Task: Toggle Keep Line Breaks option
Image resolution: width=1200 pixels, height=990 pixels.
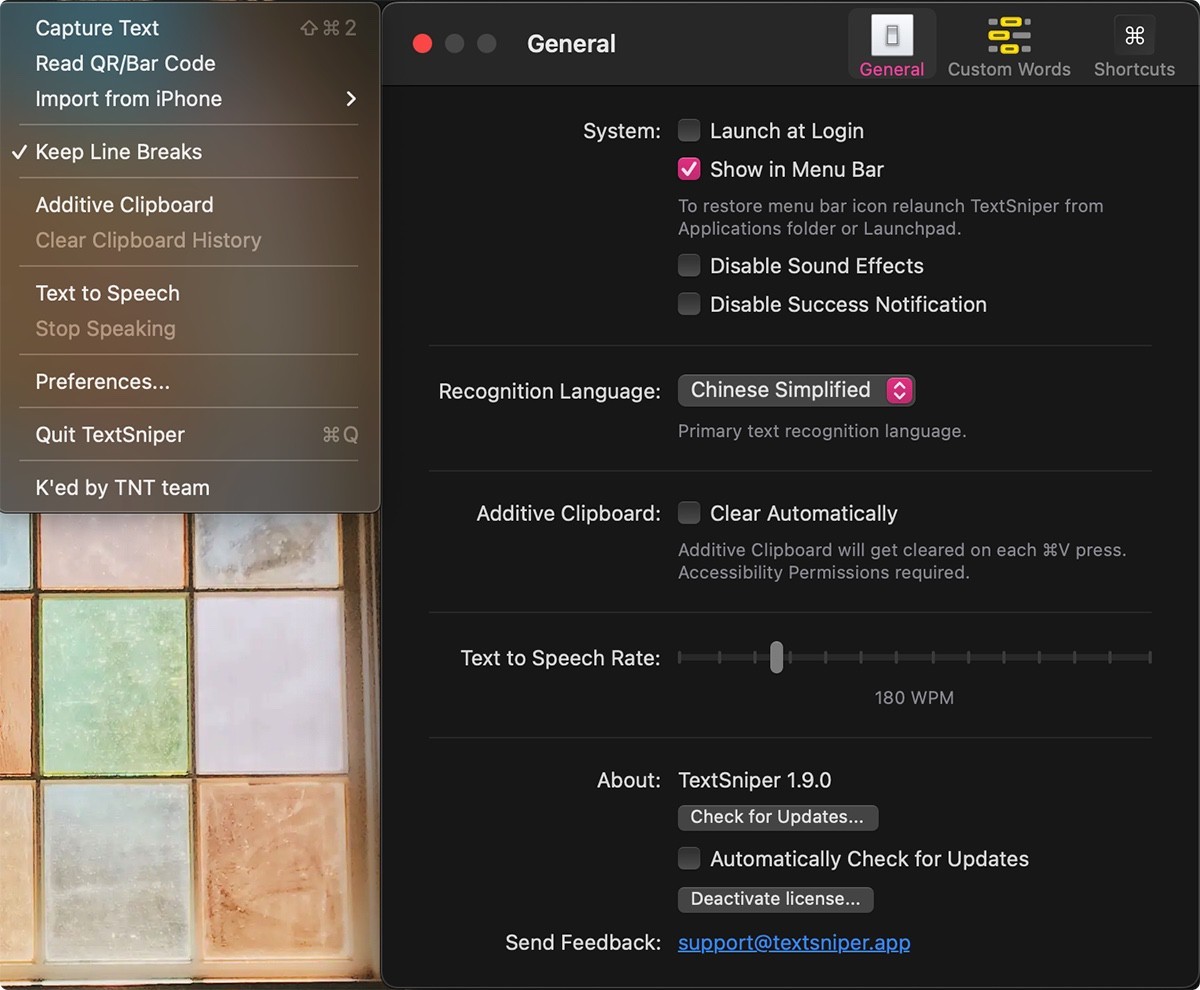Action: [x=117, y=152]
